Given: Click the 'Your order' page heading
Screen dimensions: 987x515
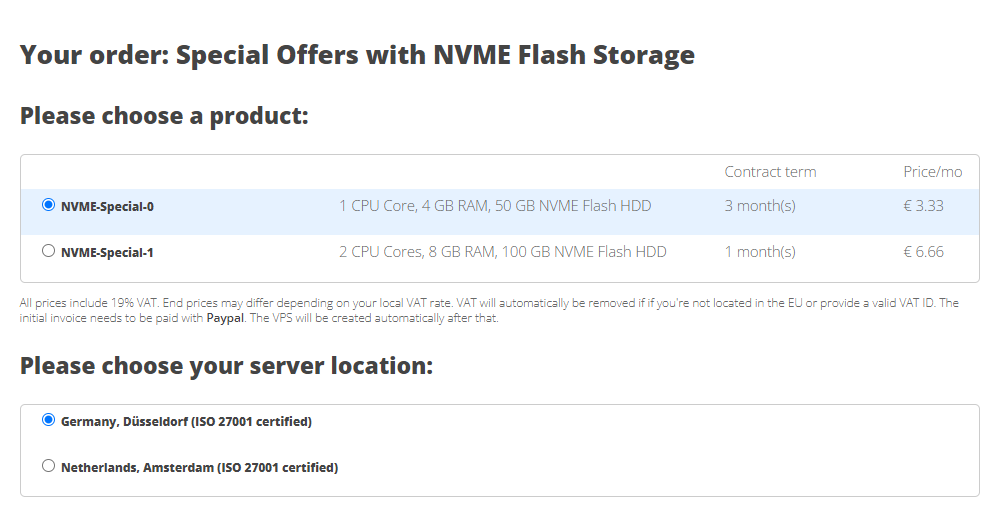Looking at the screenshot, I should pyautogui.click(x=357, y=54).
